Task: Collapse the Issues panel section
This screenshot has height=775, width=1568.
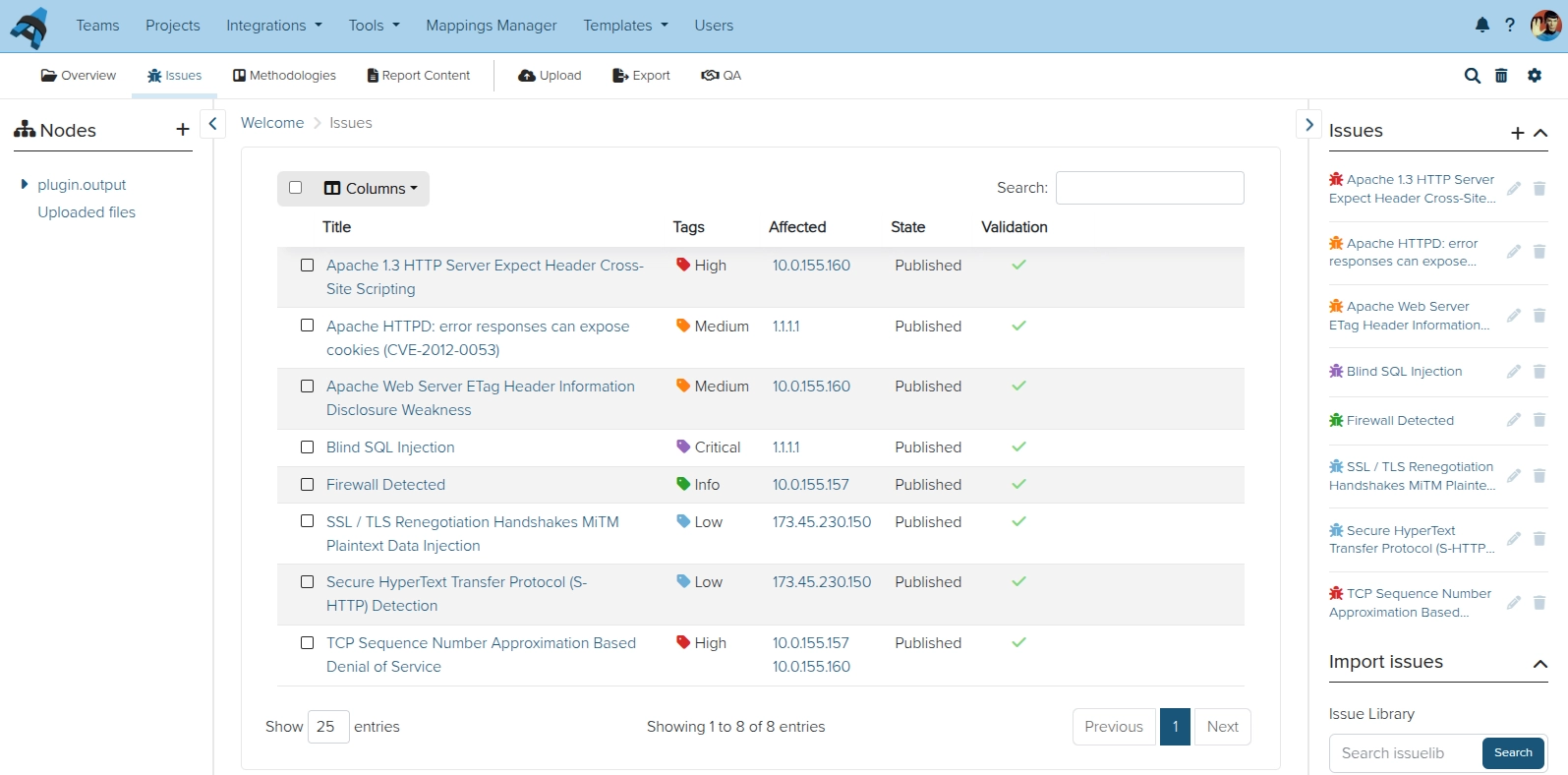Action: [1540, 133]
